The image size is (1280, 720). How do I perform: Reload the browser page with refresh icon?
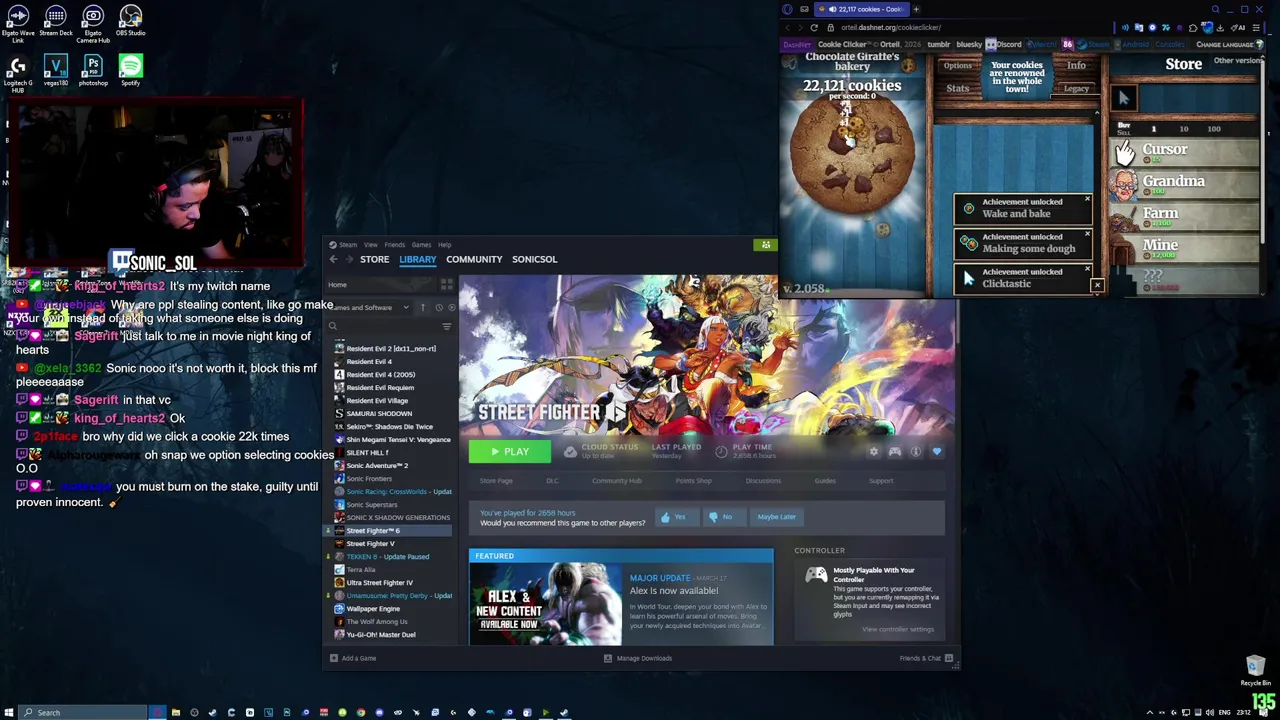click(x=814, y=27)
